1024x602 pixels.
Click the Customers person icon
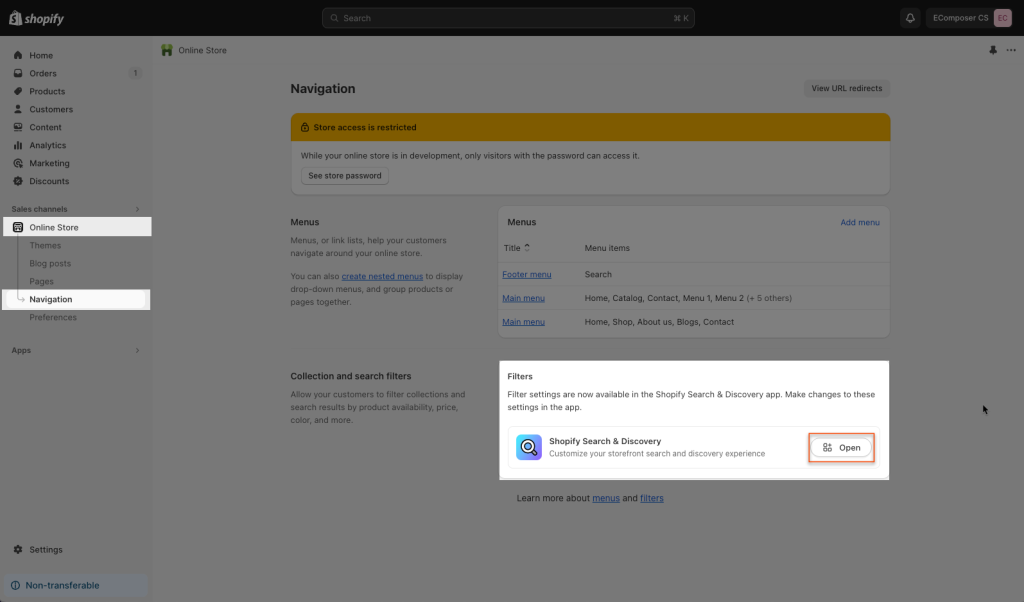coord(18,109)
